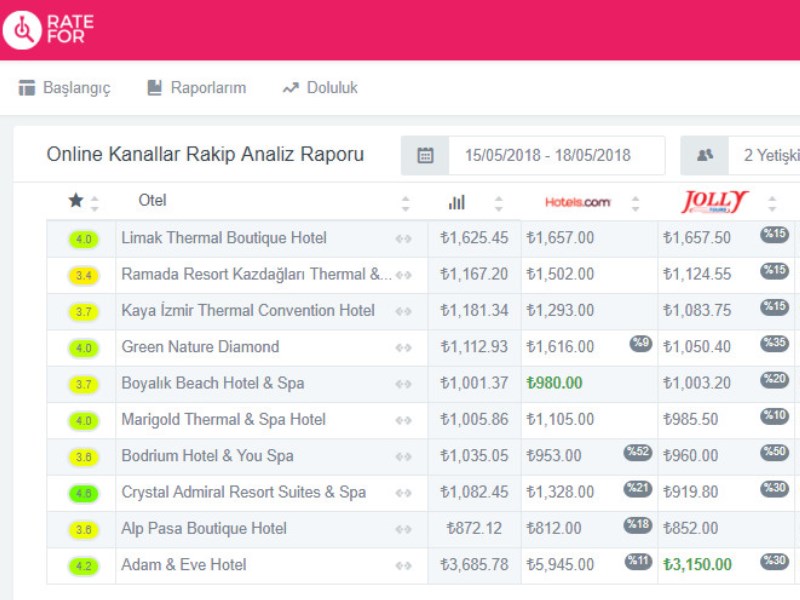Sort by Hotels.com price column arrows
Viewport: 800px width, 600px height.
[635, 203]
